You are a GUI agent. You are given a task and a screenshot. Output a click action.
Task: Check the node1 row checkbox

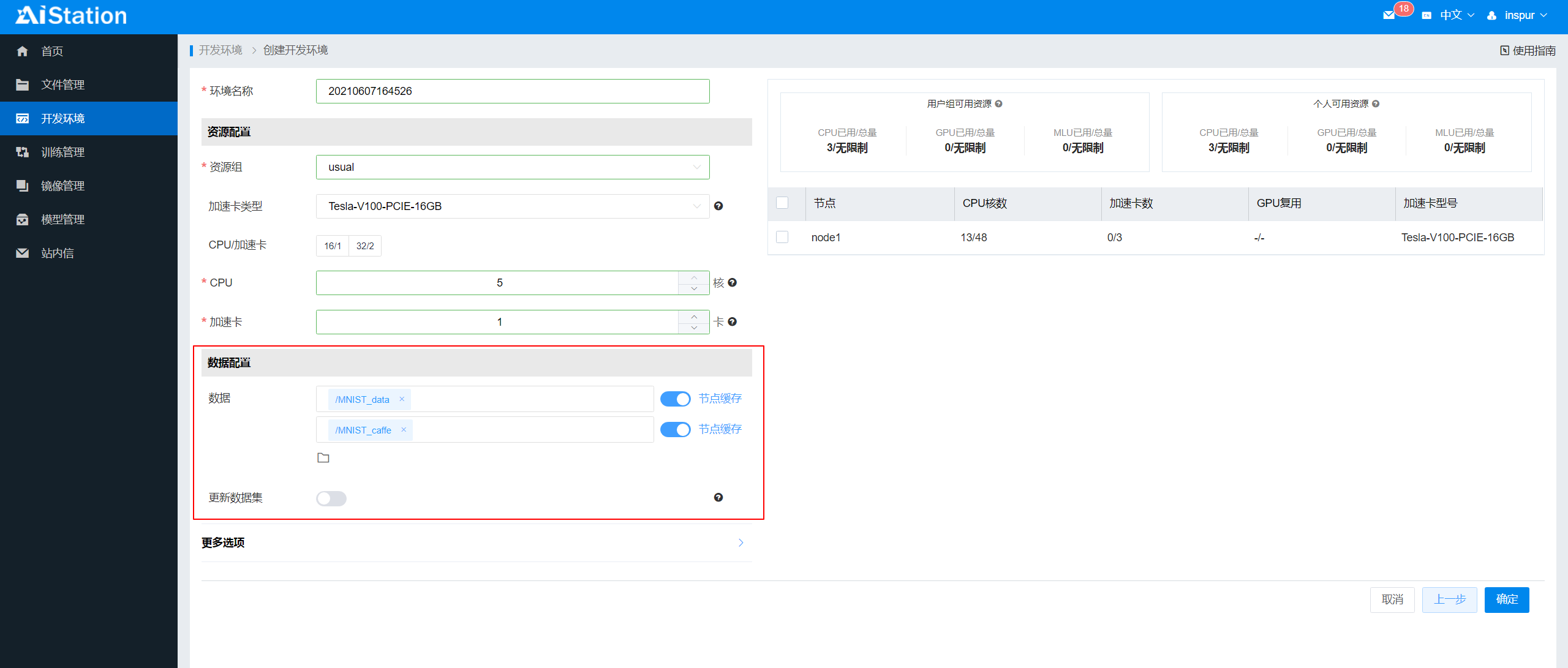click(x=782, y=237)
